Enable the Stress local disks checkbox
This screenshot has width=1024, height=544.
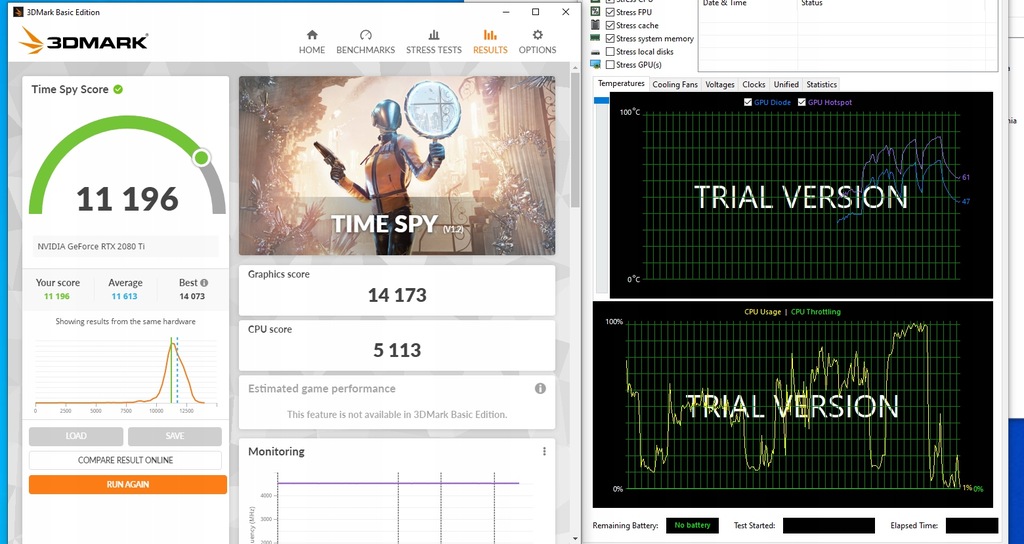point(610,52)
